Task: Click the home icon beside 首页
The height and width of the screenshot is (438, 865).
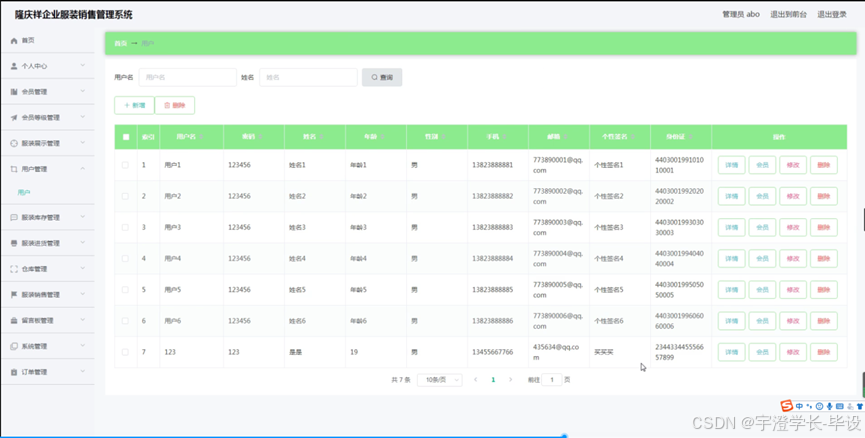Action: [x=14, y=40]
